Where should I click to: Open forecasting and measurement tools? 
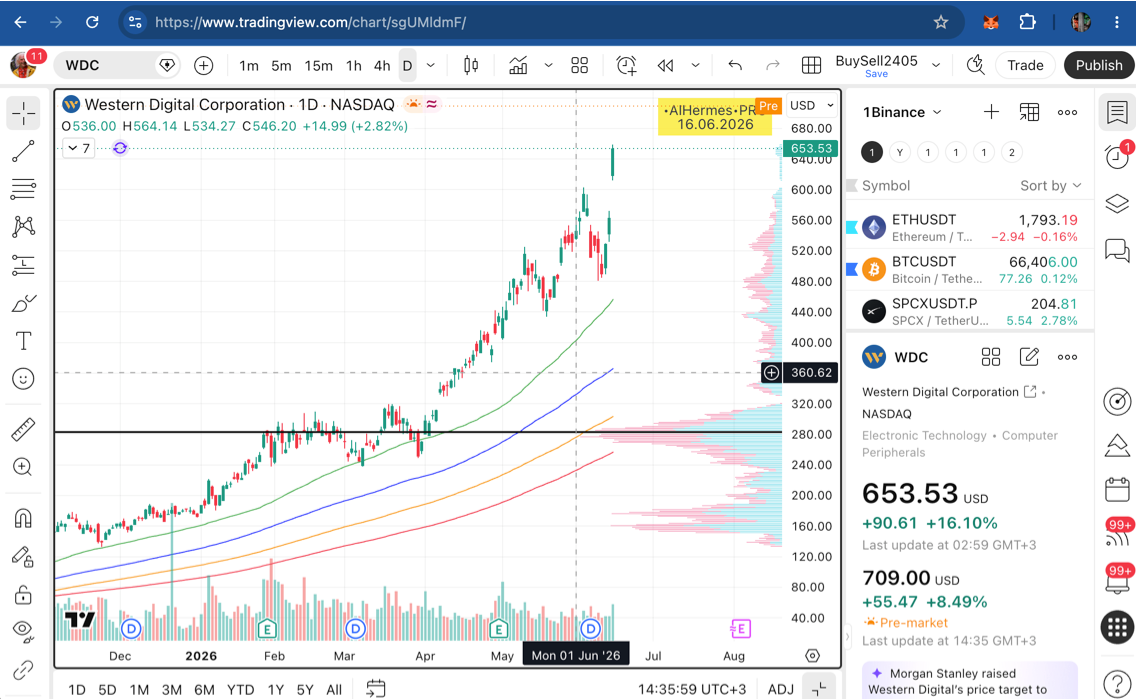pos(23,265)
